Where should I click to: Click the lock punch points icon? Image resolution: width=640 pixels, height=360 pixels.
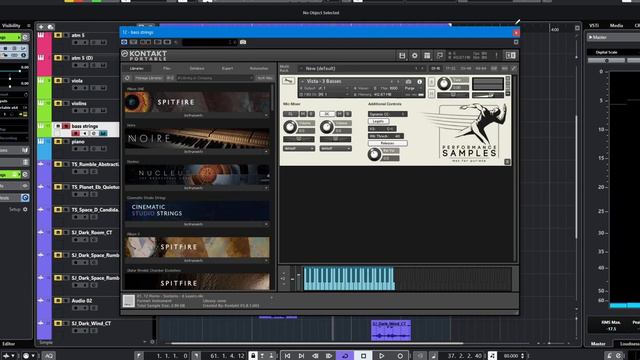253,356
